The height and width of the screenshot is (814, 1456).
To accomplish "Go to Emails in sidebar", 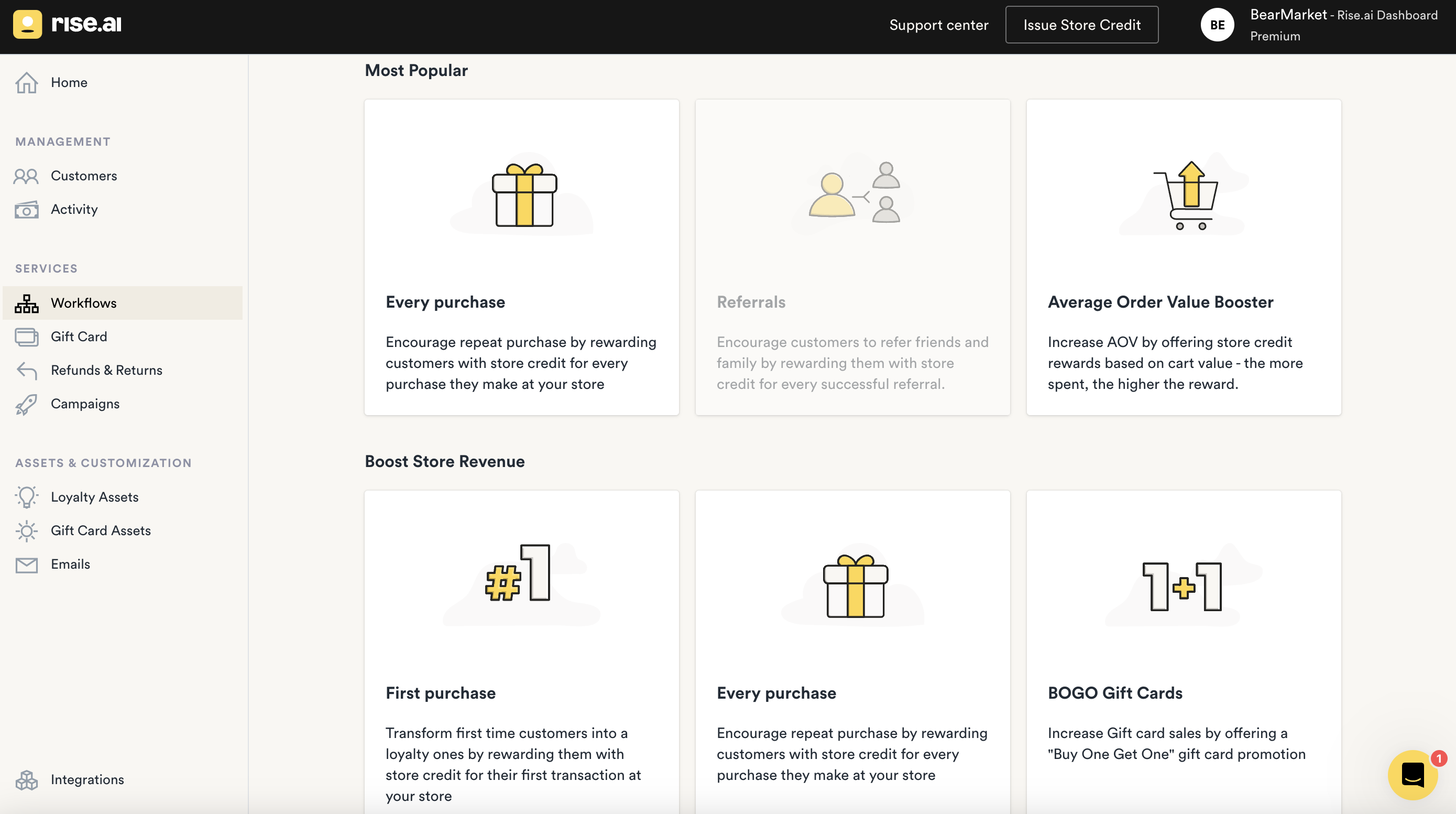I will pyautogui.click(x=70, y=564).
